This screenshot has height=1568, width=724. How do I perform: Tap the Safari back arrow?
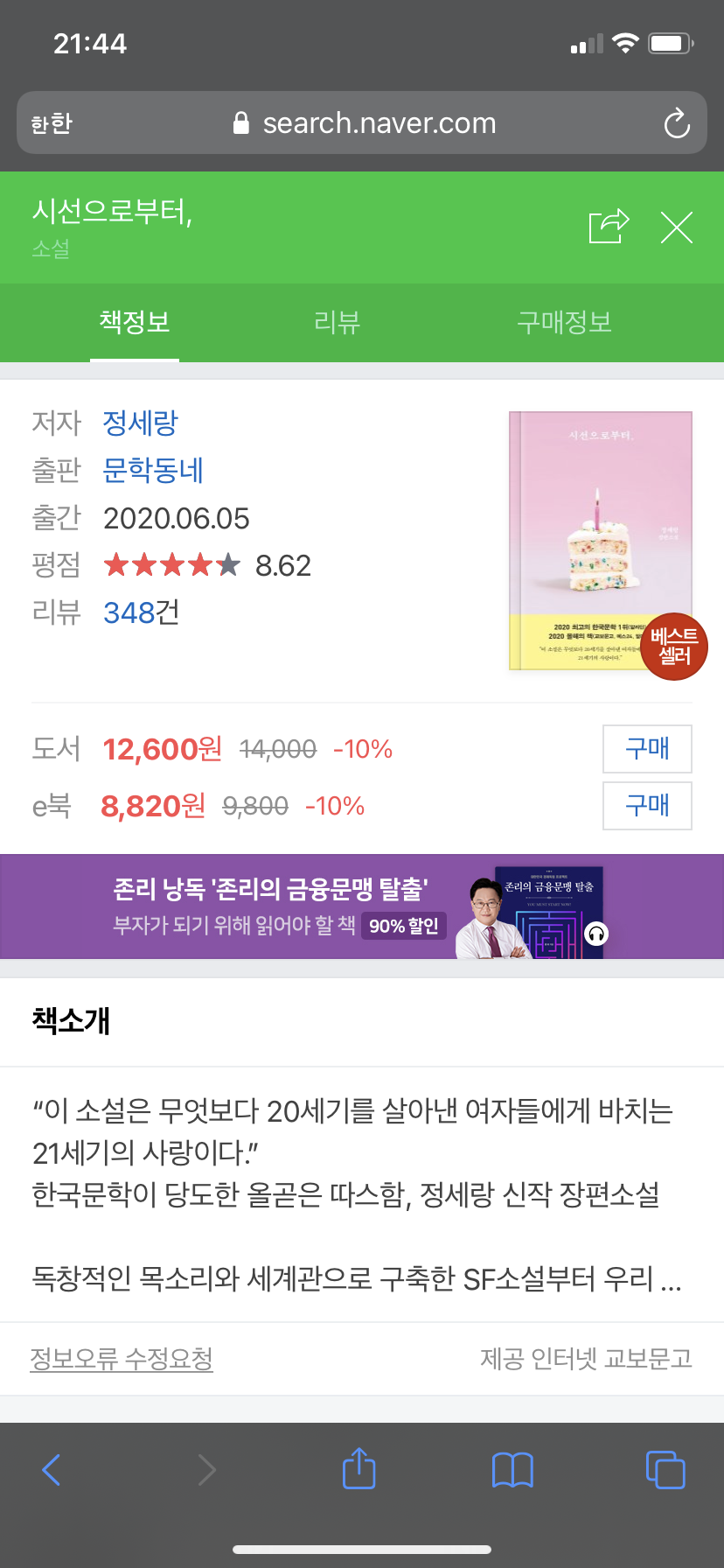[x=52, y=1469]
